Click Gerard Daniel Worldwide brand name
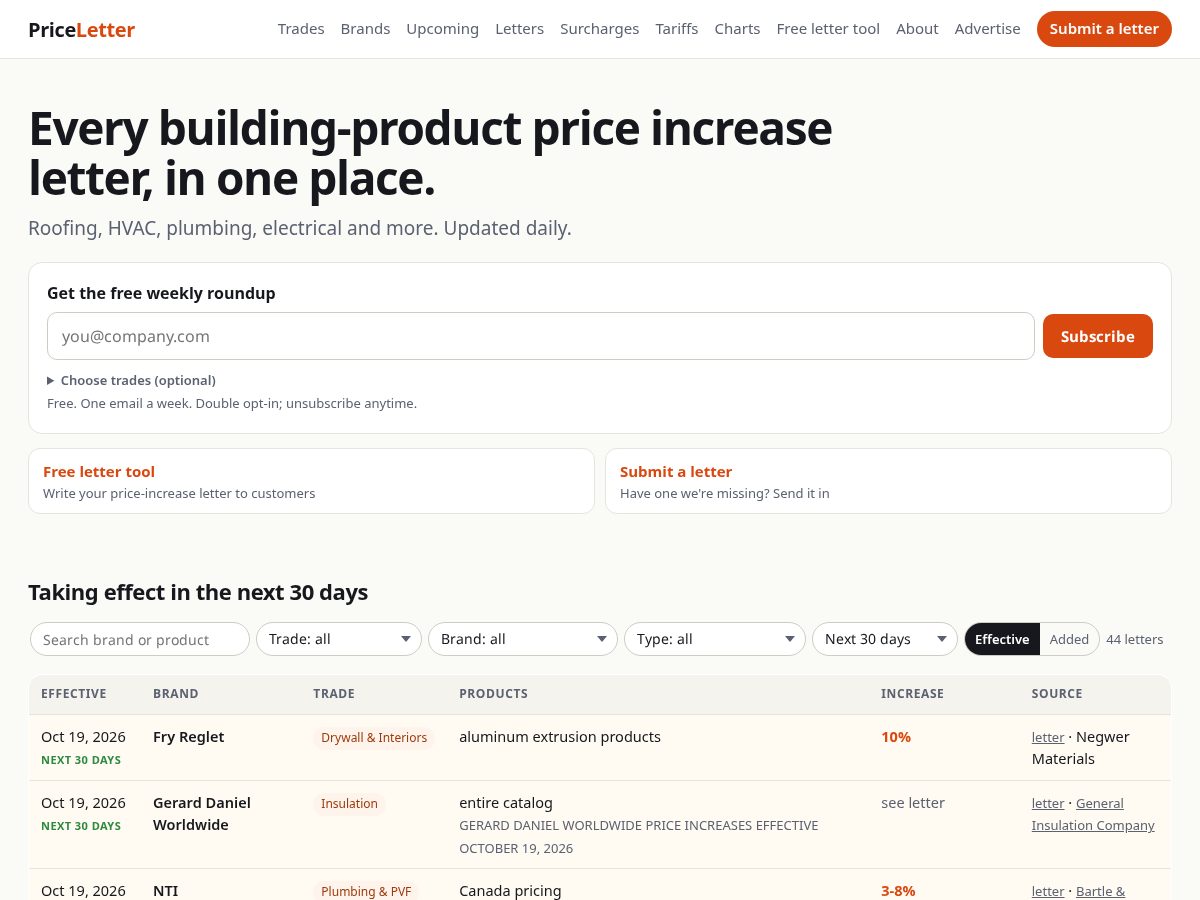1200x900 pixels. click(202, 814)
